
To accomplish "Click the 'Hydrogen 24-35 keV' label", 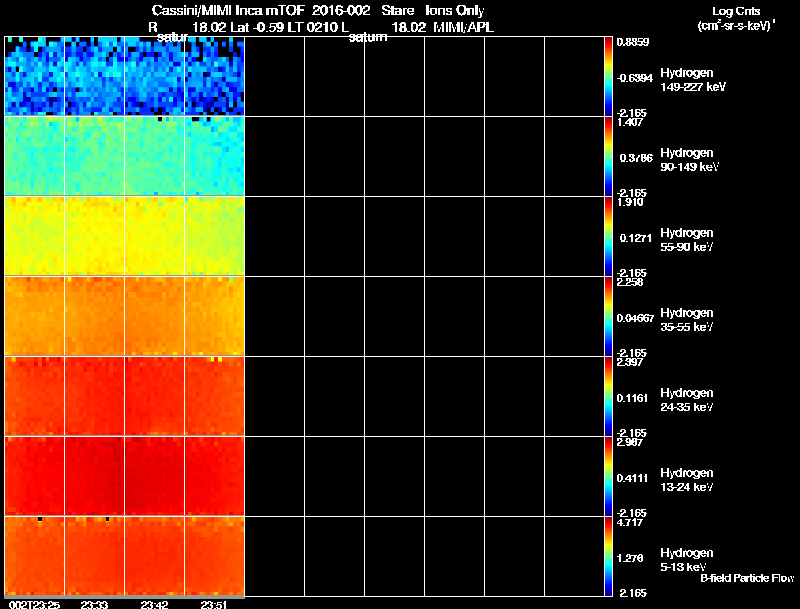I will (687, 400).
